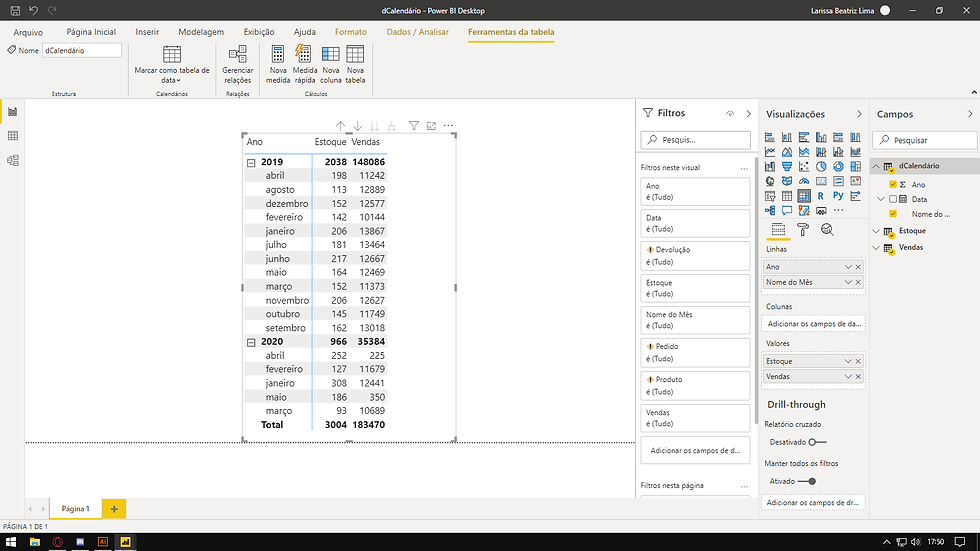Check the Data field checkbox
The image size is (980, 551).
click(x=892, y=199)
